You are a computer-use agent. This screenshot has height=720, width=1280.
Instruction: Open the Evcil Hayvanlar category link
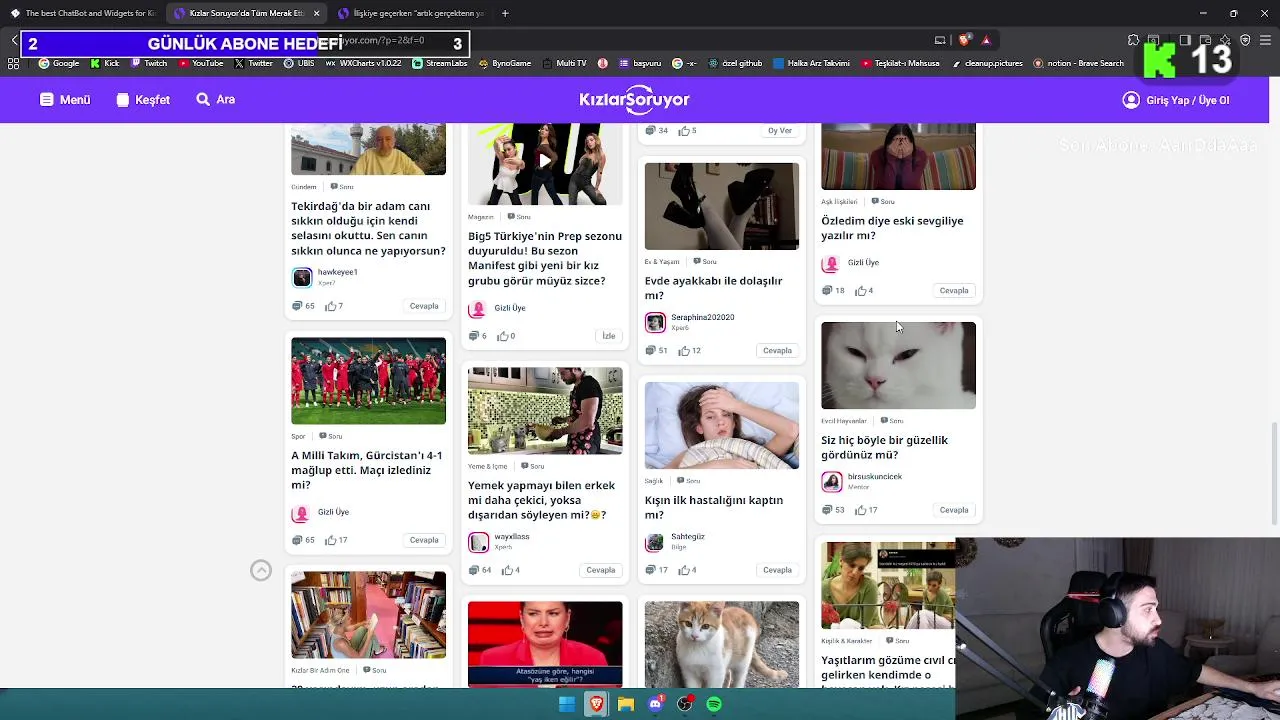[x=844, y=421]
